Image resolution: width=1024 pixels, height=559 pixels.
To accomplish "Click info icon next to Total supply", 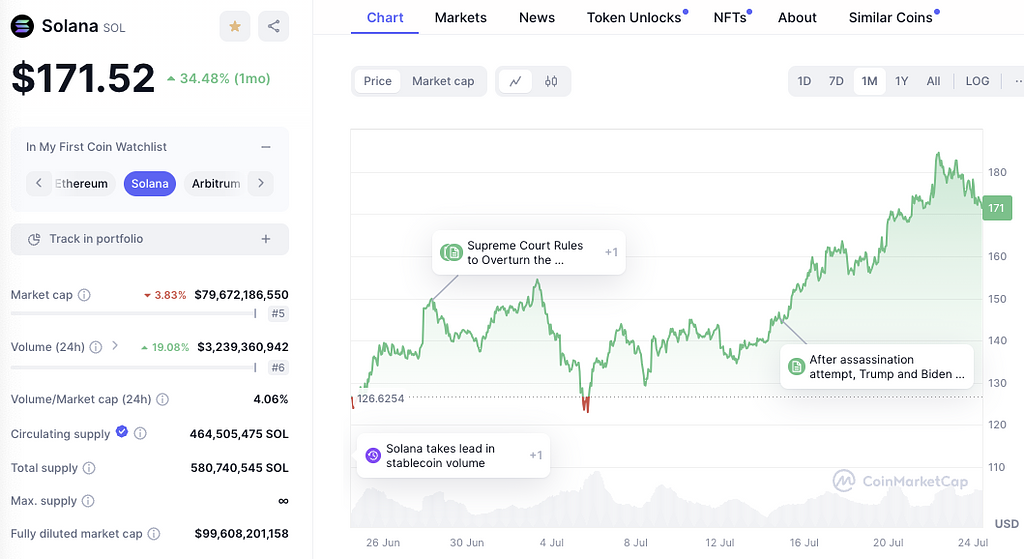I will pyautogui.click(x=89, y=468).
